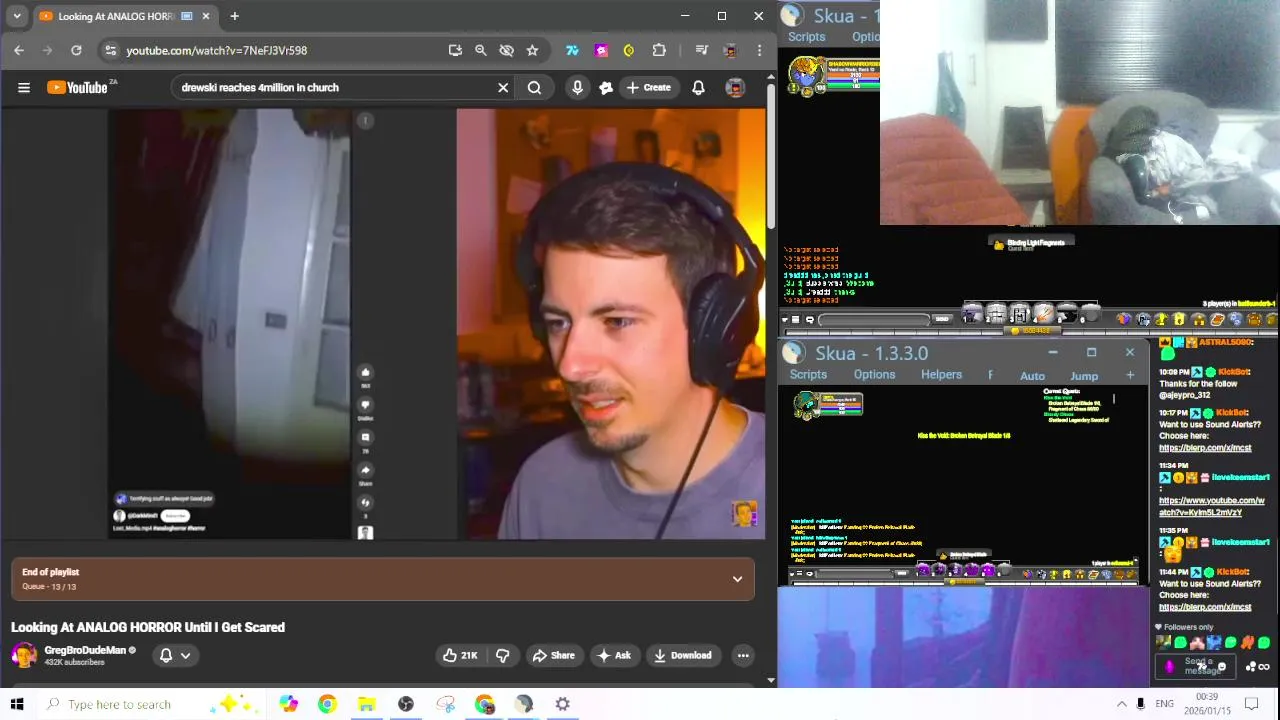Image resolution: width=1280 pixels, height=720 pixels.
Task: Open Chrome extensions puzzle icon
Action: (x=659, y=50)
